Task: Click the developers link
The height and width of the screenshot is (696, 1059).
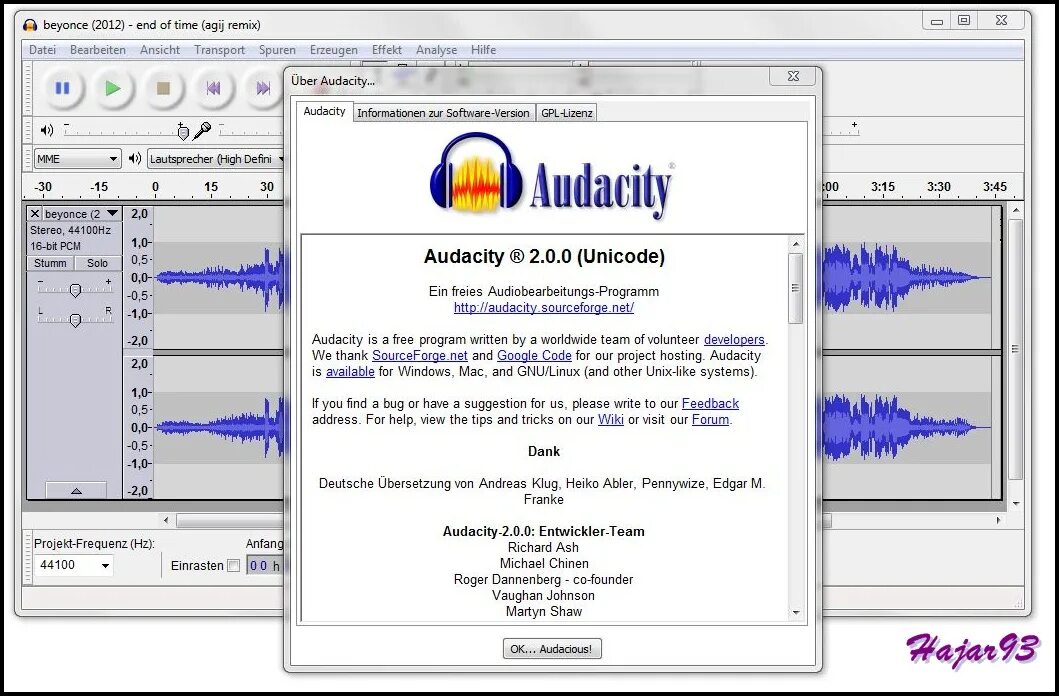Action: point(734,340)
